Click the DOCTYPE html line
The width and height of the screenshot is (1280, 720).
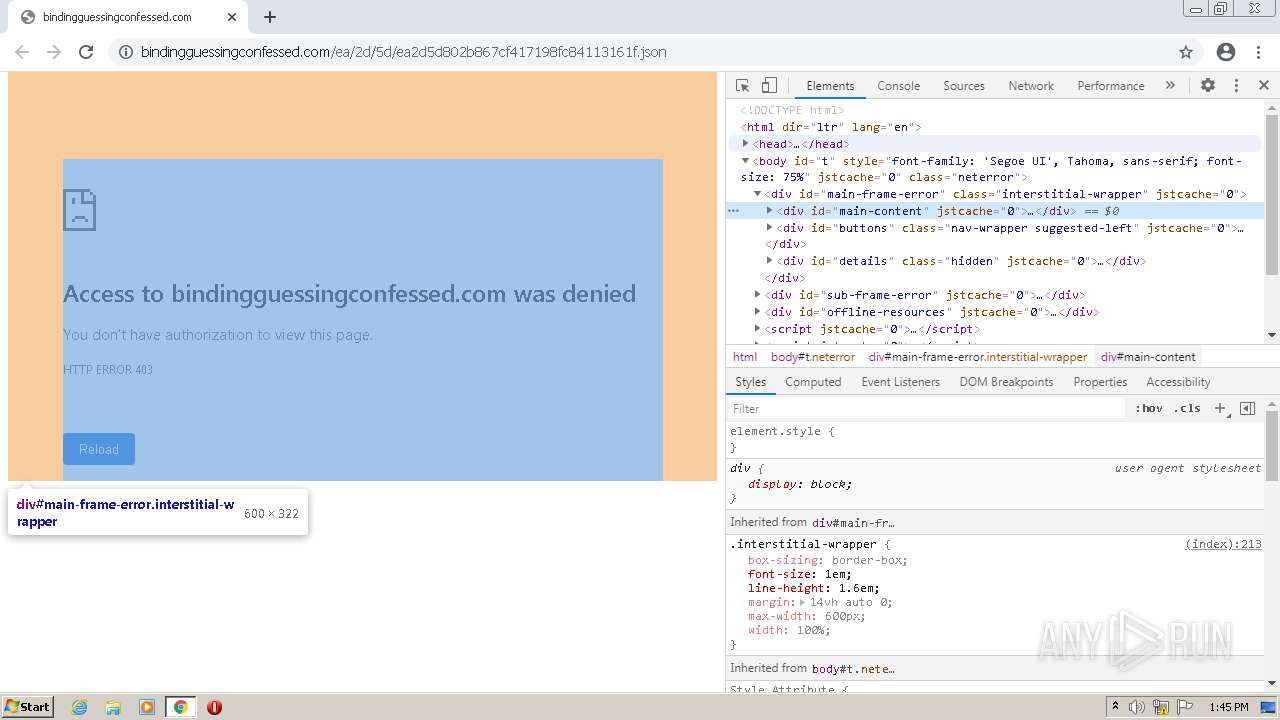(792, 110)
